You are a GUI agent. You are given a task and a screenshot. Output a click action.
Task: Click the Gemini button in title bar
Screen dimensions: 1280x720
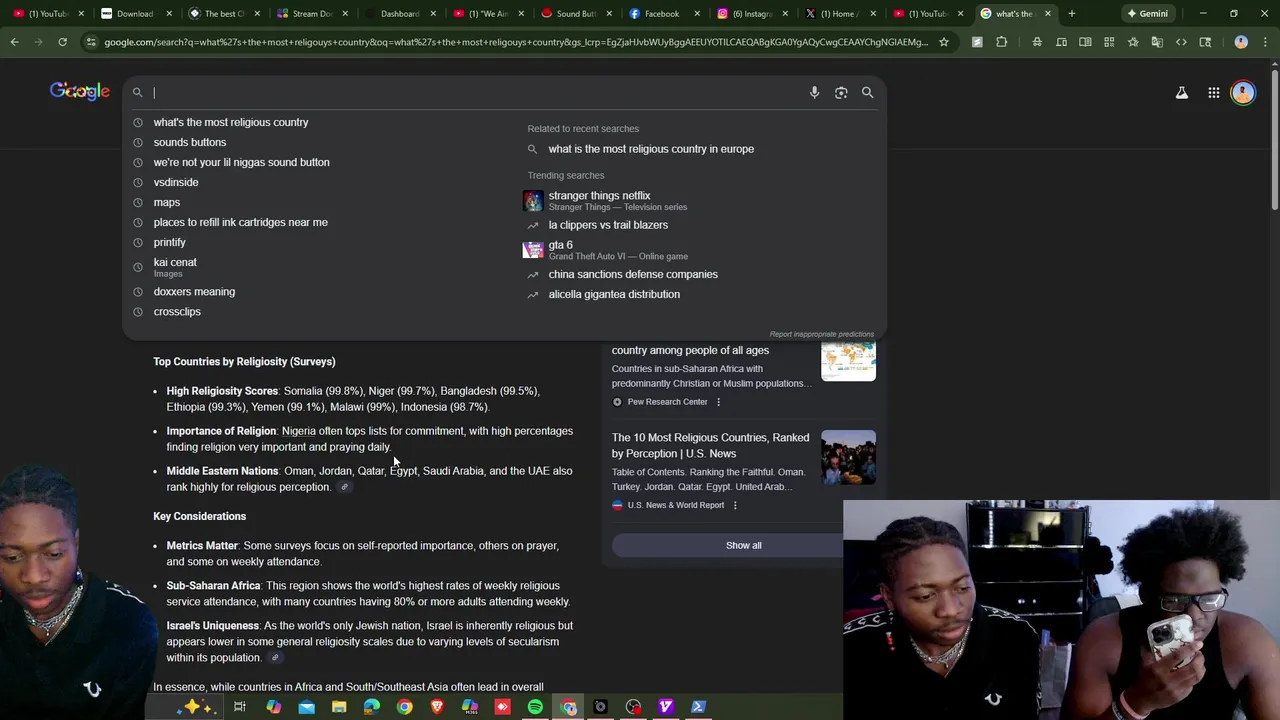pyautogui.click(x=1147, y=13)
